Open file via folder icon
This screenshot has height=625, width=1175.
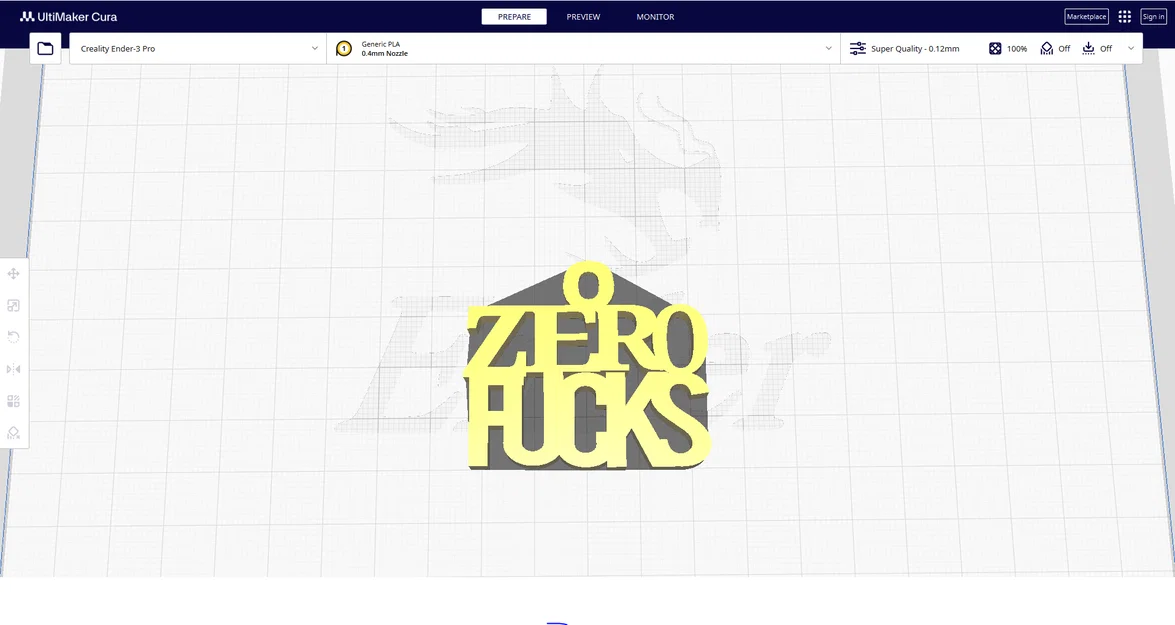(x=45, y=49)
